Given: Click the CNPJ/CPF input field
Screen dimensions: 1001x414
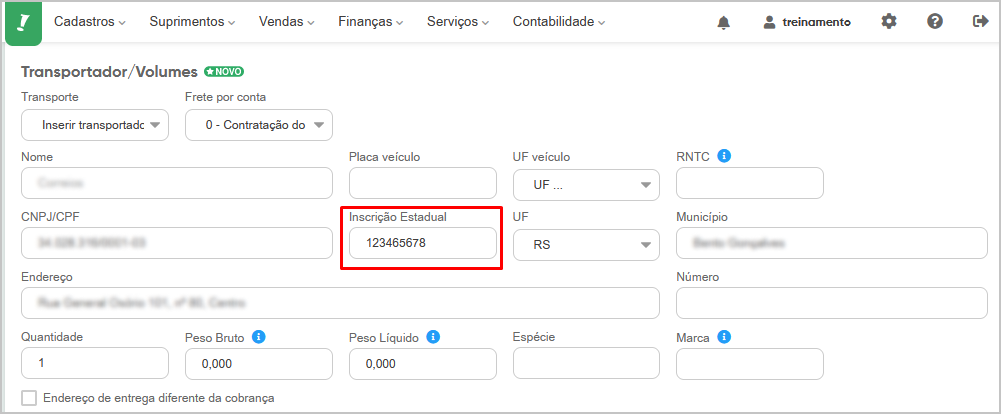Looking at the screenshot, I should pos(177,243).
